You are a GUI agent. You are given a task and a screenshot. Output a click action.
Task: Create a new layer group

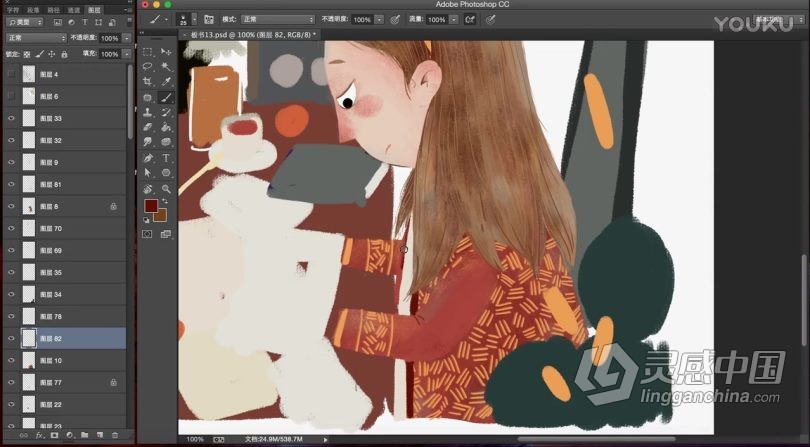coord(85,435)
